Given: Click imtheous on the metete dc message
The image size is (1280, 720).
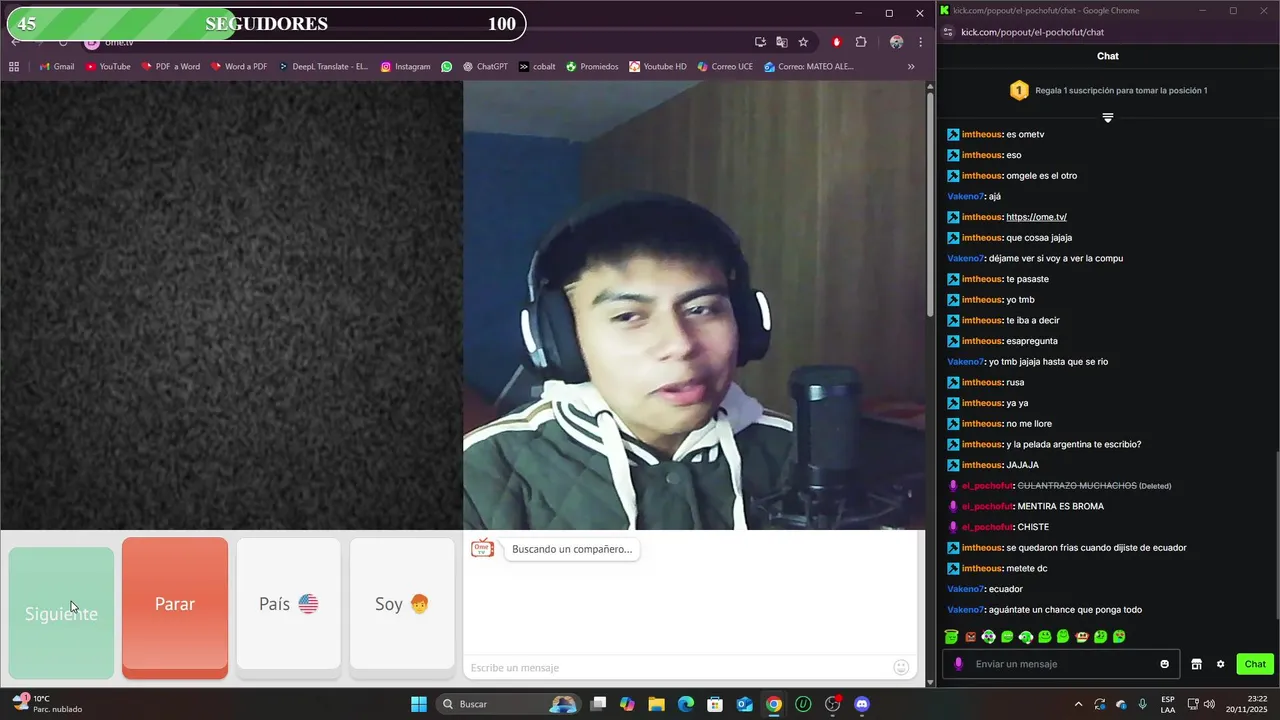Looking at the screenshot, I should (x=981, y=568).
